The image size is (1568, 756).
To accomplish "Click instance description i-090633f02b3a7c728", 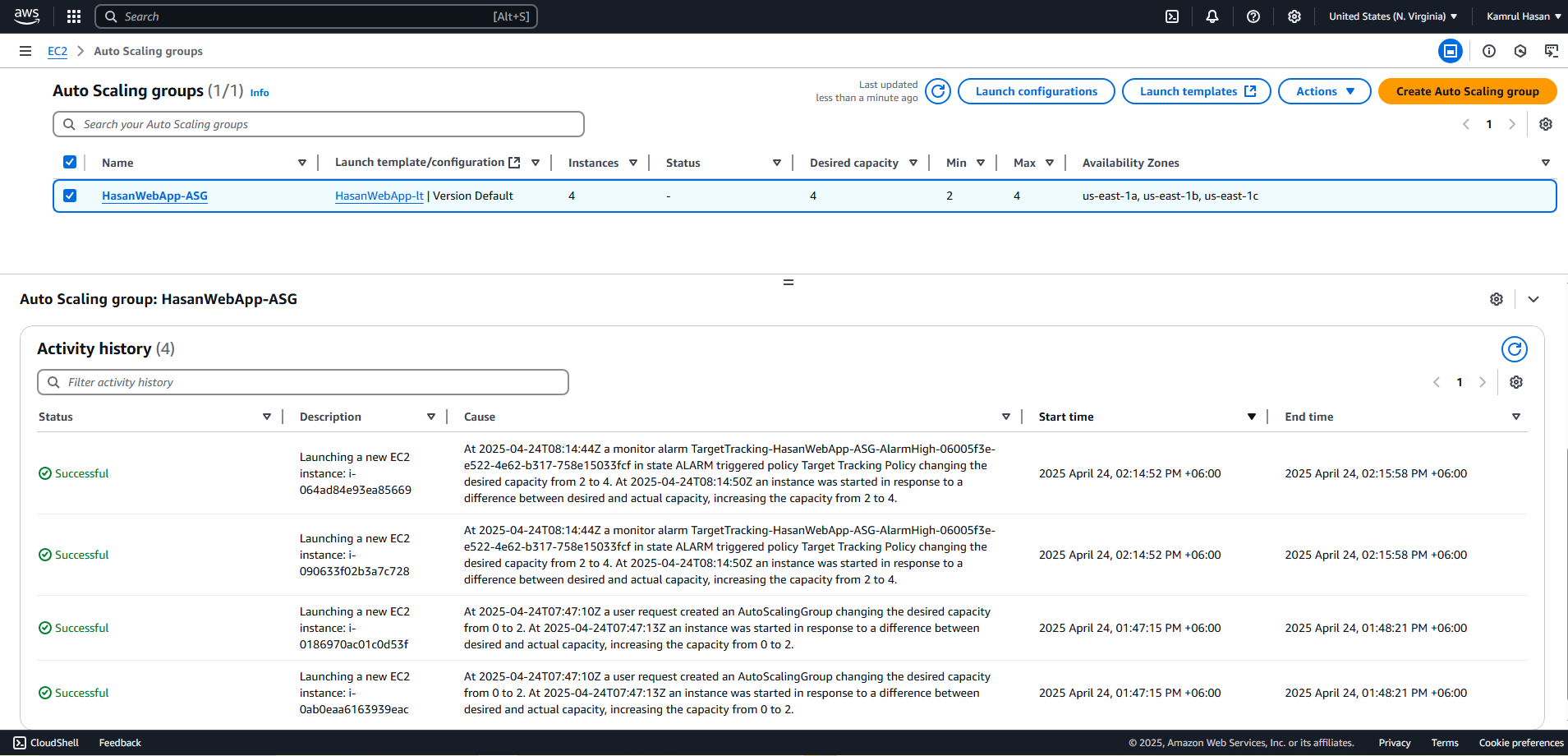I will tap(355, 555).
